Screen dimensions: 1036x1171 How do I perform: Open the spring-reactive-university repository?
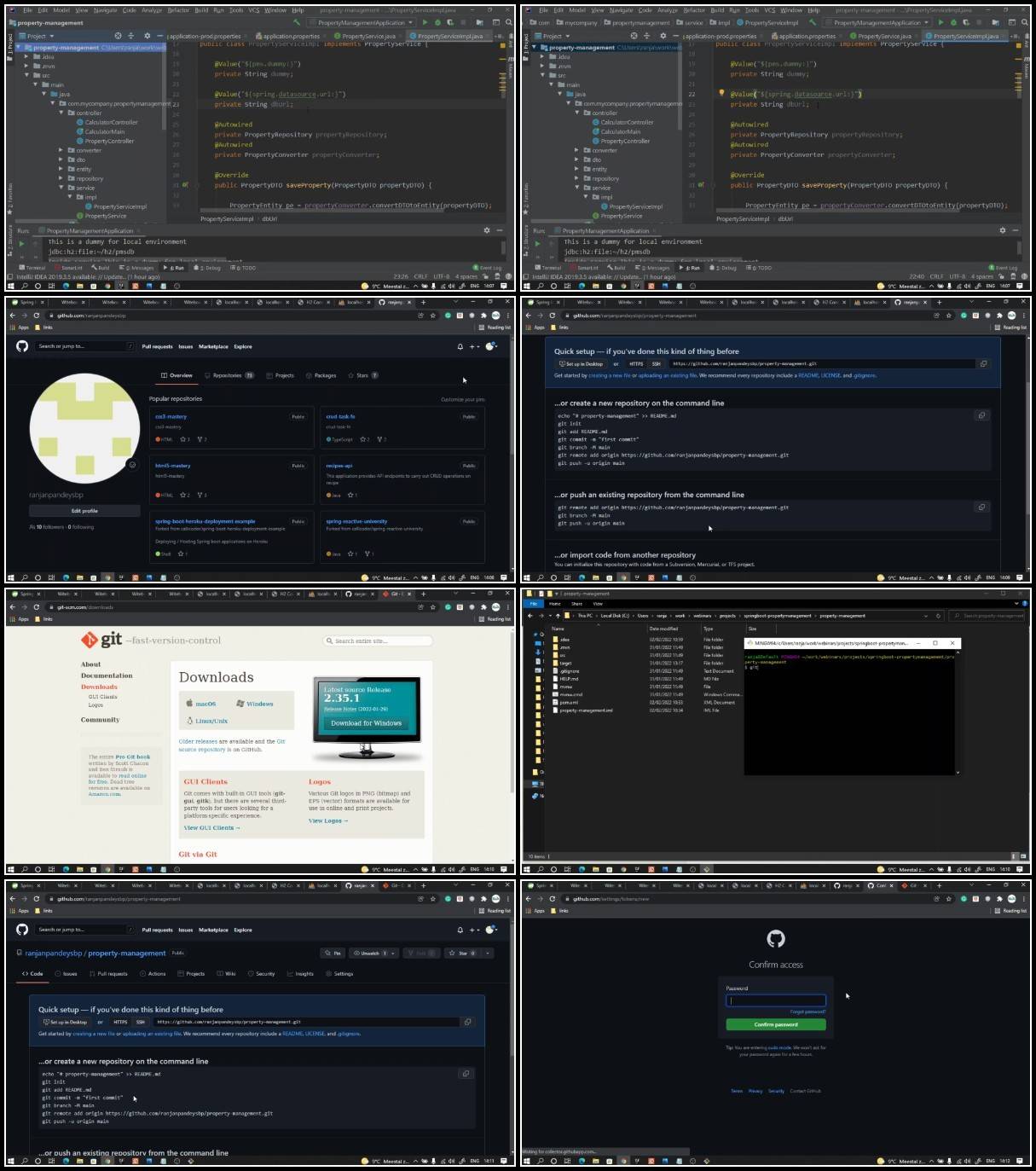[x=356, y=521]
